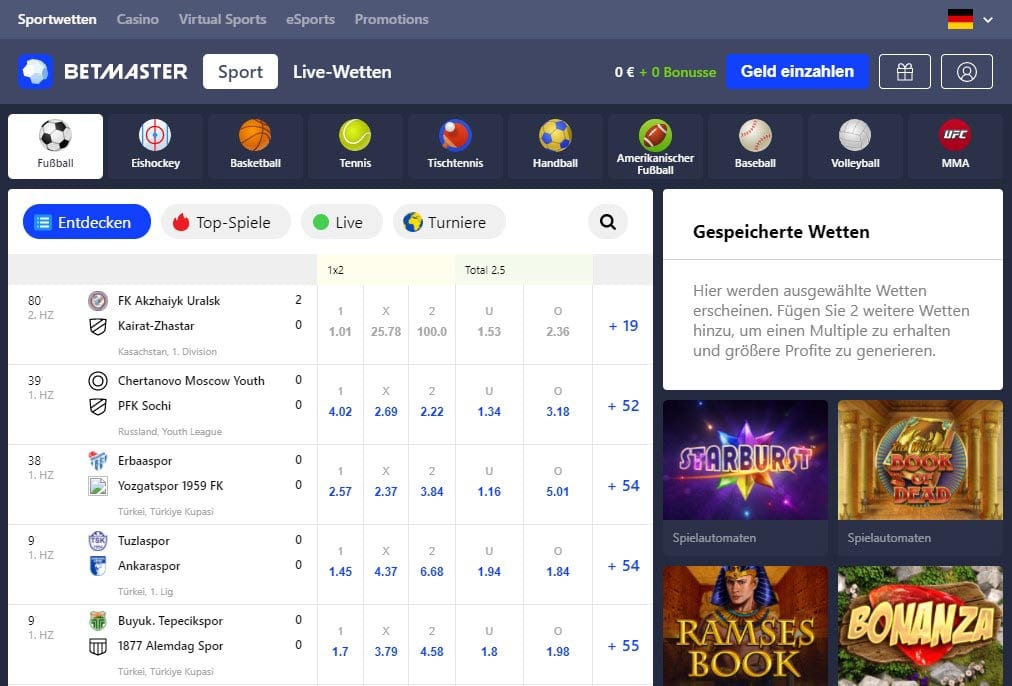The width and height of the screenshot is (1012, 686).
Task: Expand +52 more markets for Chertanovo match
Action: pyautogui.click(x=623, y=405)
